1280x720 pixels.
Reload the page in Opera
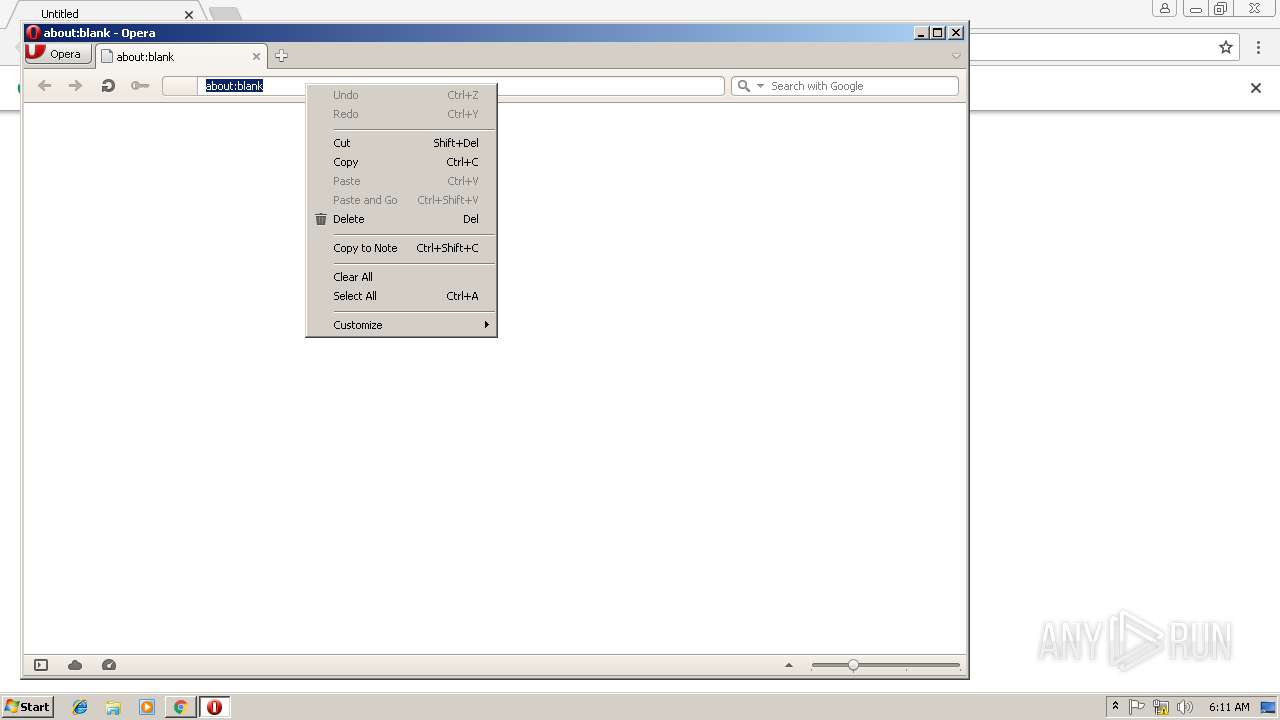coord(108,86)
